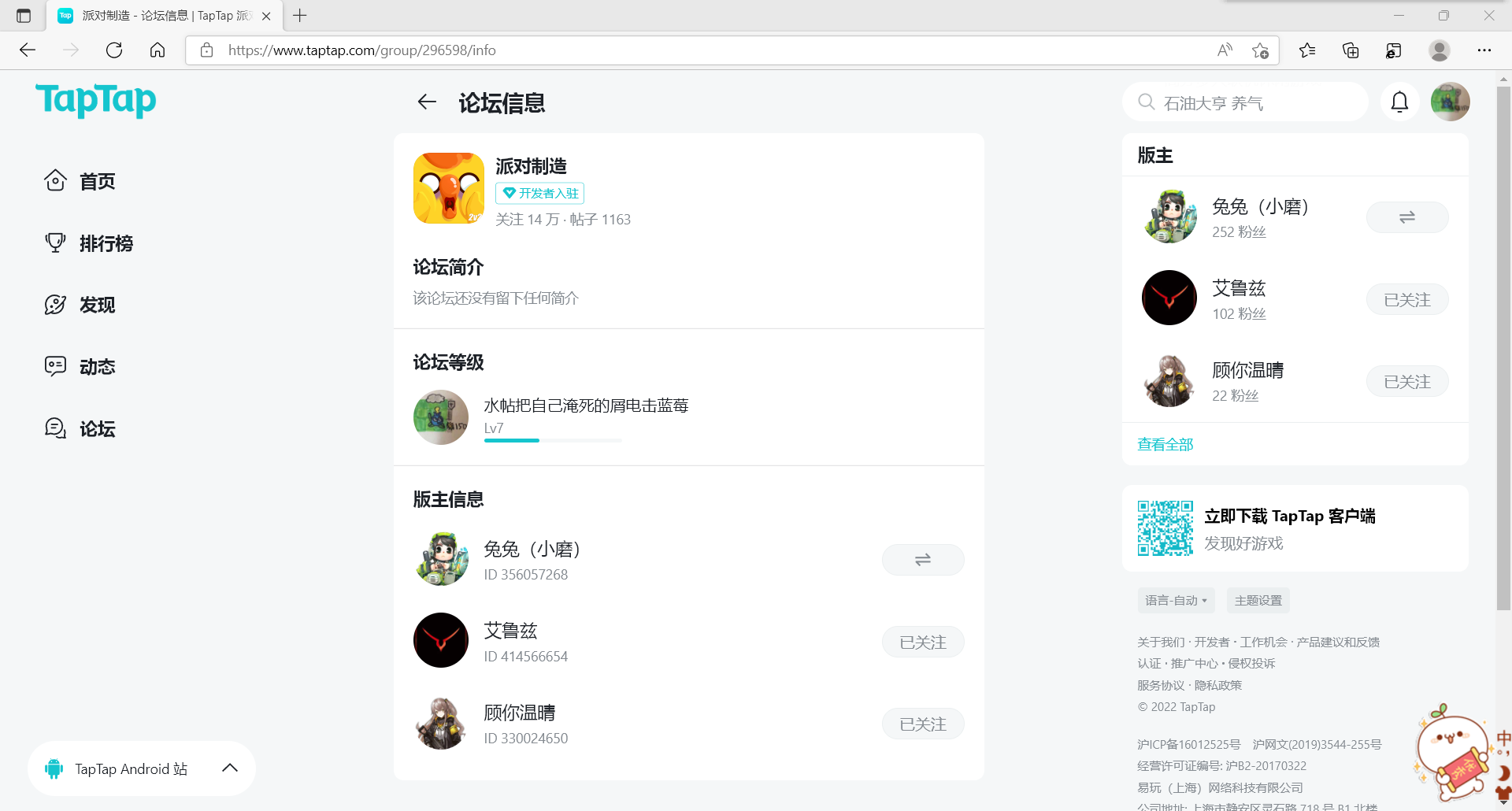Open 艾鲁兹 avatar in 版主信息

pyautogui.click(x=441, y=640)
